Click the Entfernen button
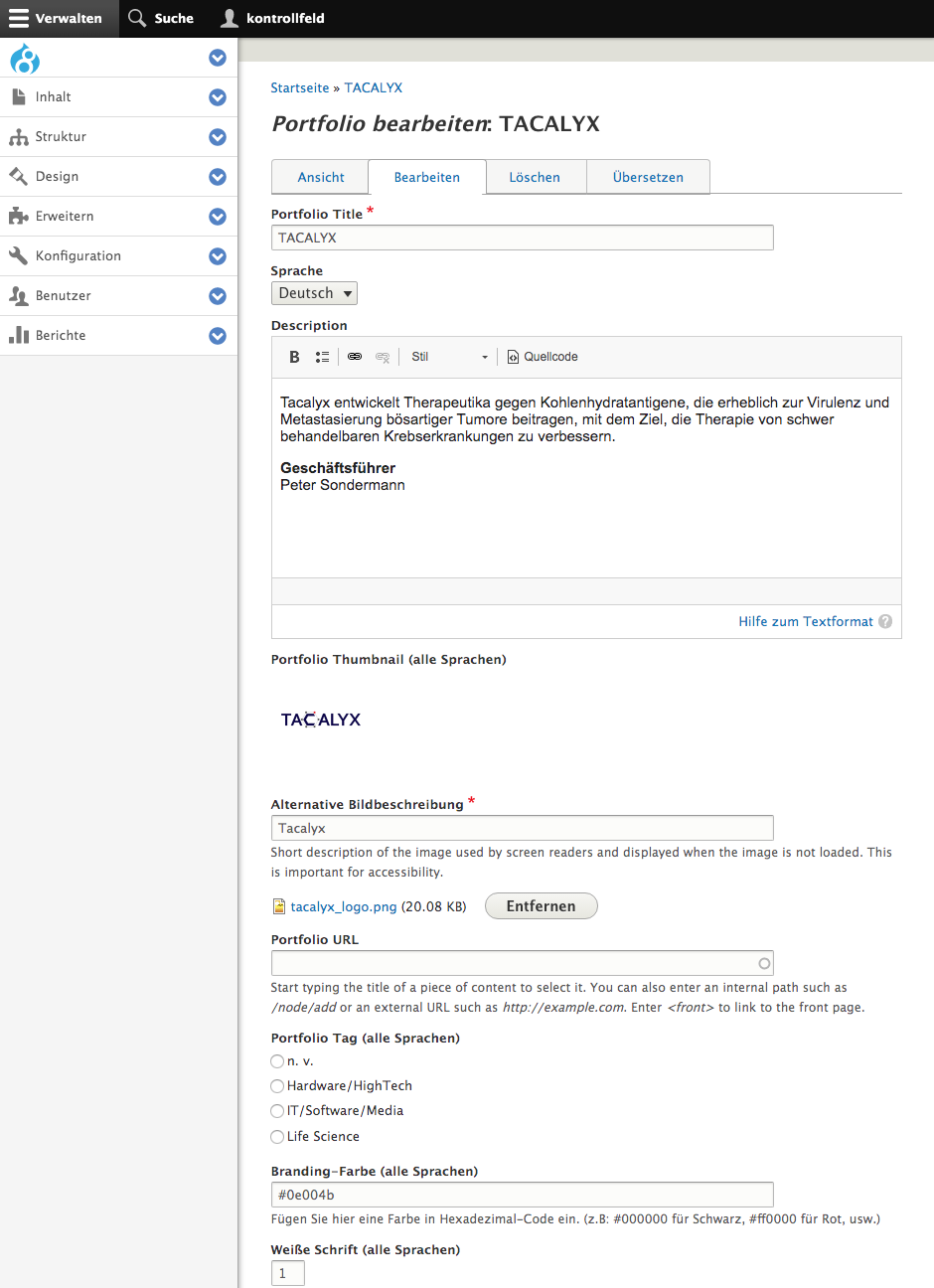 [x=542, y=906]
